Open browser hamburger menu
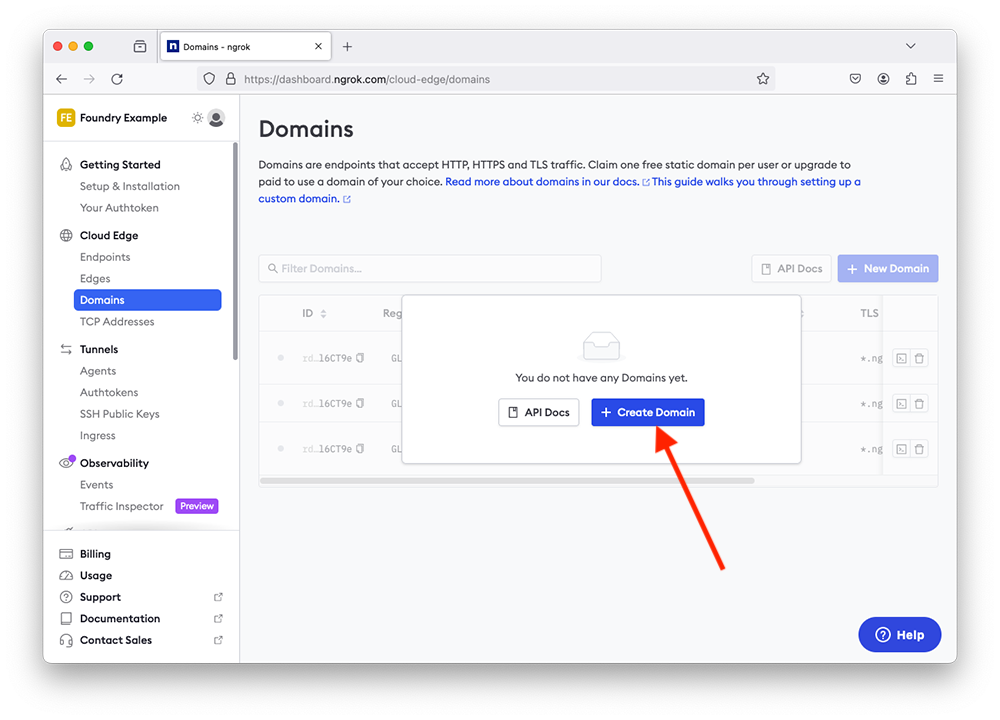 coord(938,78)
